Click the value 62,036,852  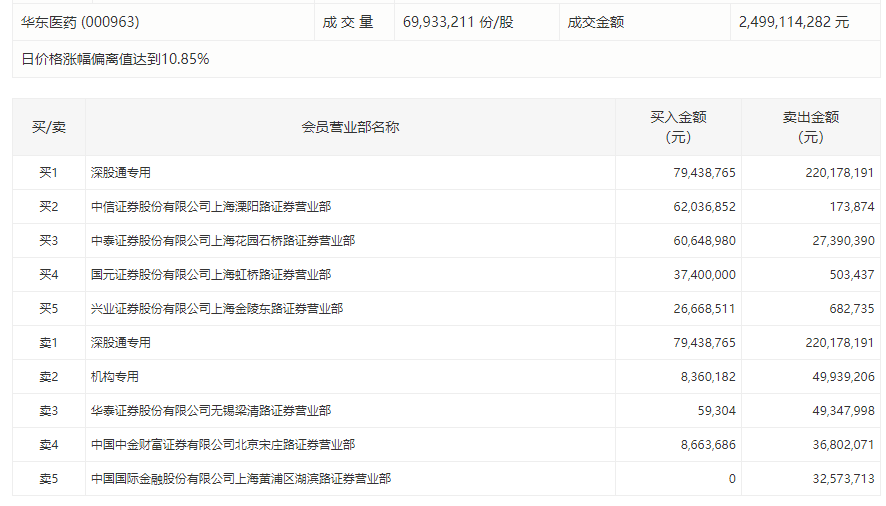pos(704,206)
